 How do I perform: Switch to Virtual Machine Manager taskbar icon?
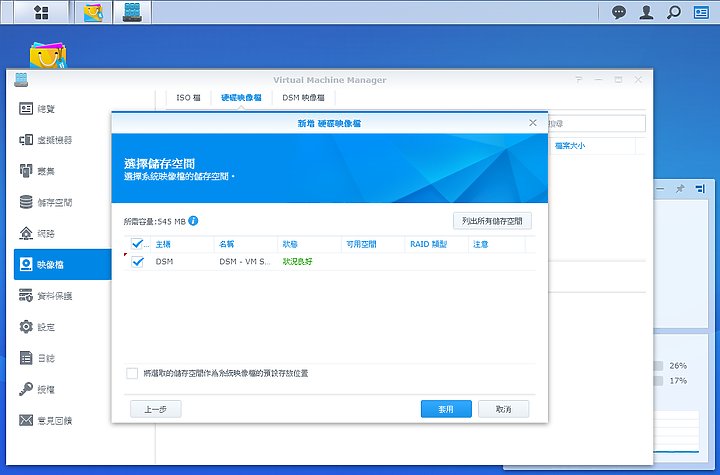click(x=132, y=12)
